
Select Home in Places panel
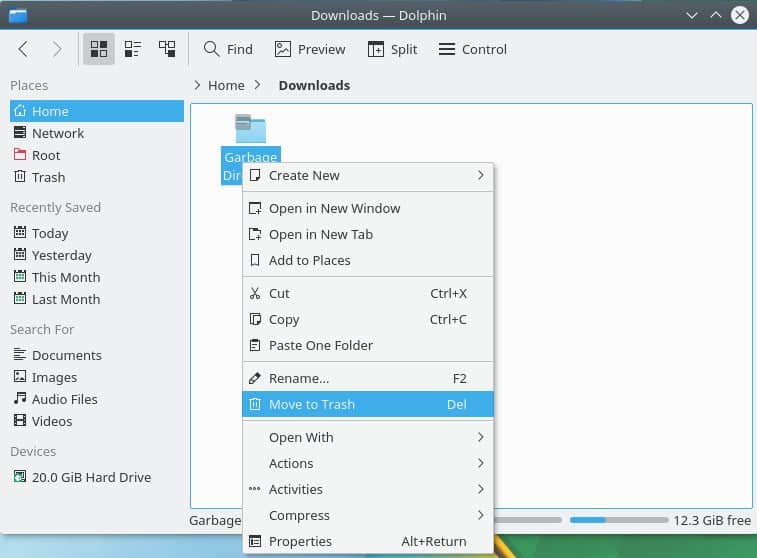97,111
